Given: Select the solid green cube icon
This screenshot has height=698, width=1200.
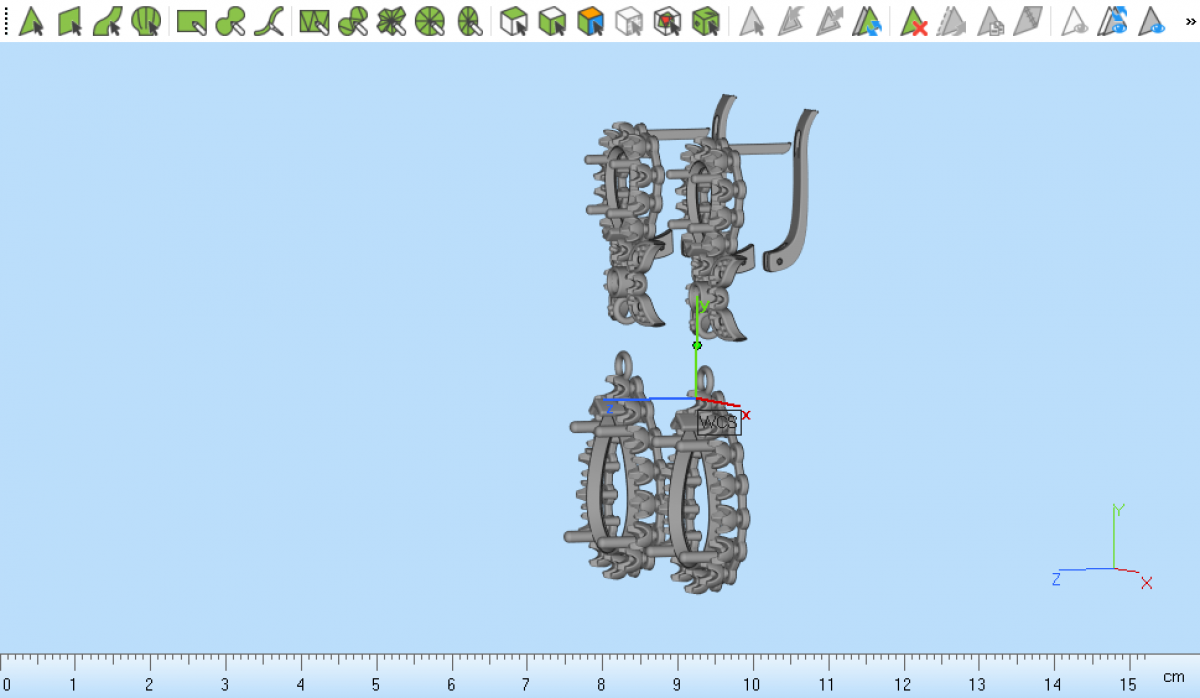Looking at the screenshot, I should (706, 21).
